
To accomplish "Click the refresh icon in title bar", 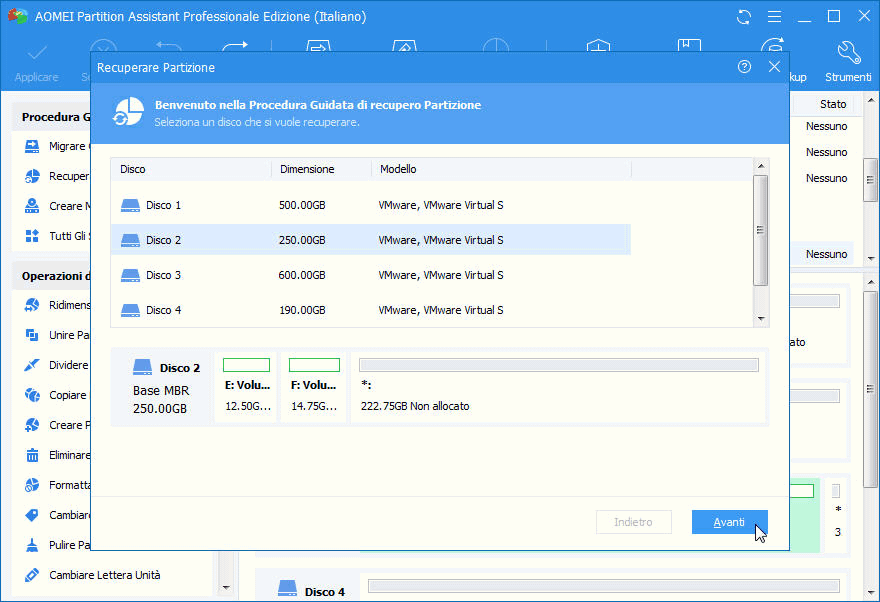I will point(744,17).
